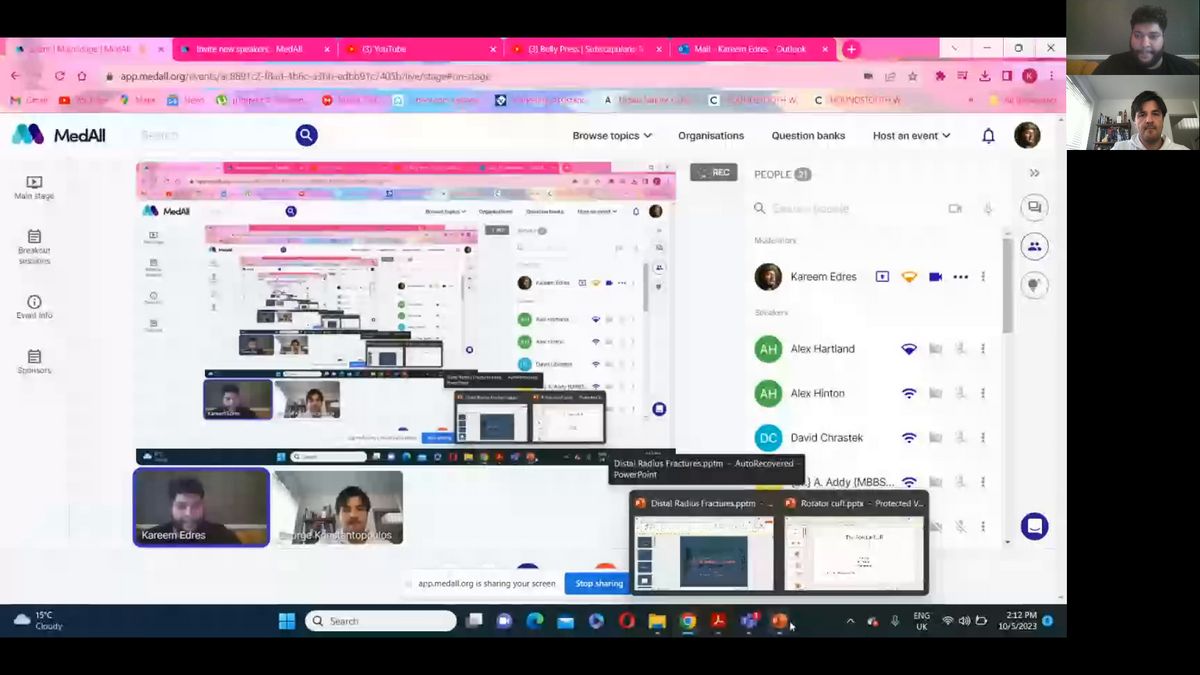Open Alex Hartland's vertical options menu

(x=983, y=349)
